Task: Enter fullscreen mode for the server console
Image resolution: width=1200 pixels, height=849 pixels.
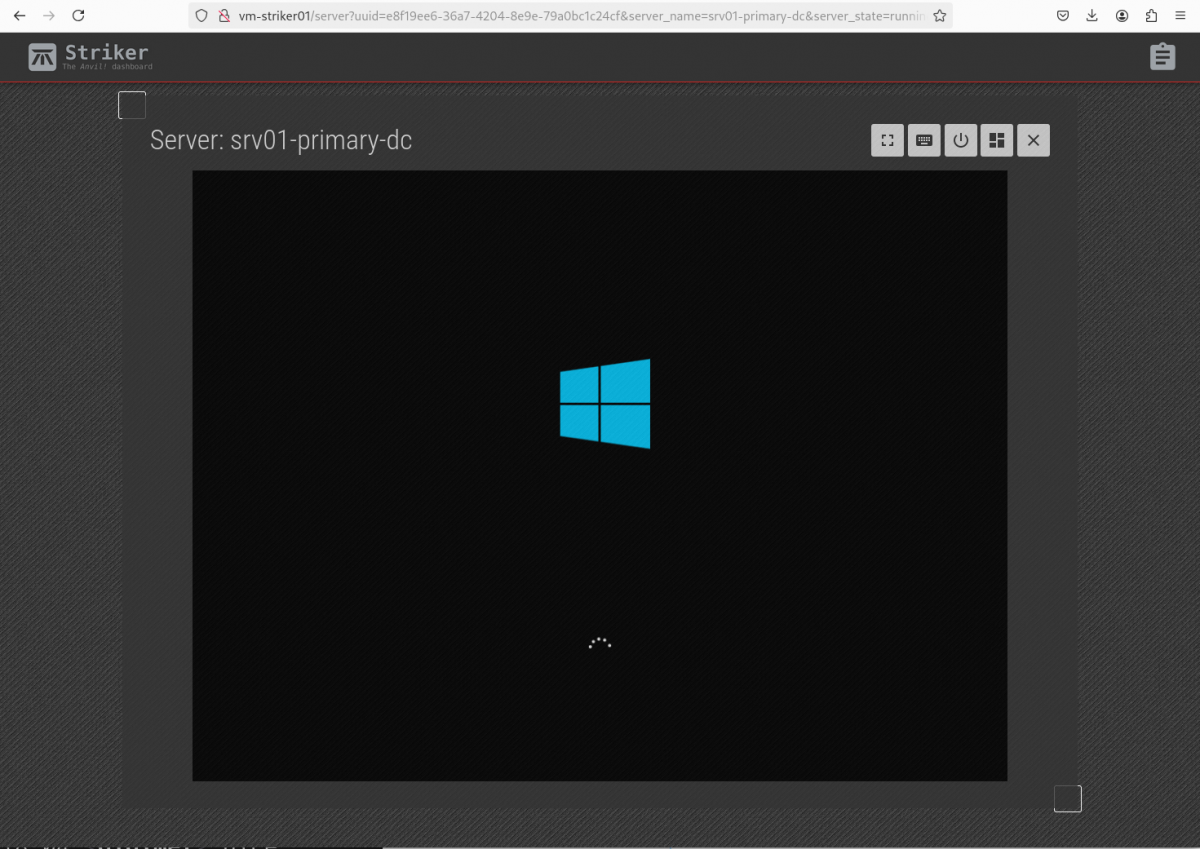Action: click(x=887, y=141)
